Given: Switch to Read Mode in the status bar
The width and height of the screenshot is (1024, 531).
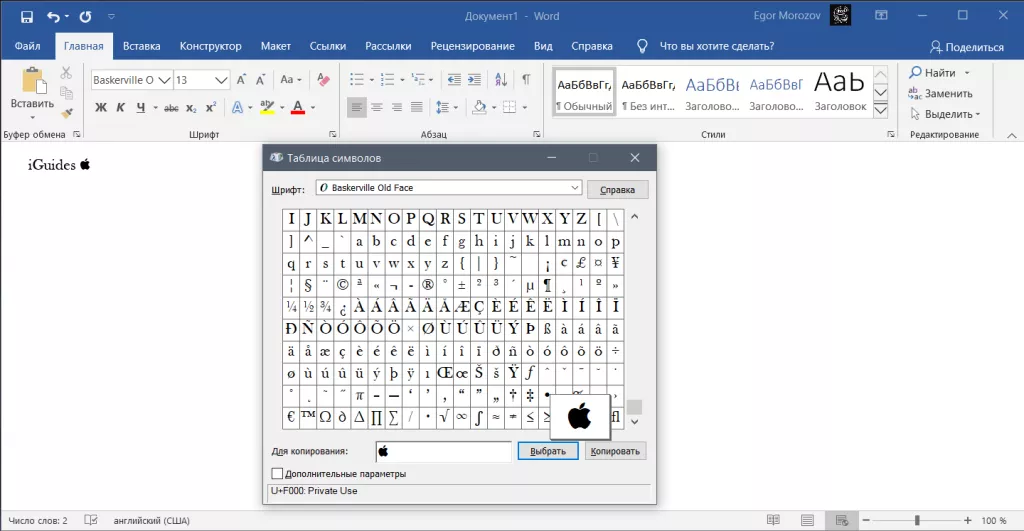Looking at the screenshot, I should pos(773,520).
